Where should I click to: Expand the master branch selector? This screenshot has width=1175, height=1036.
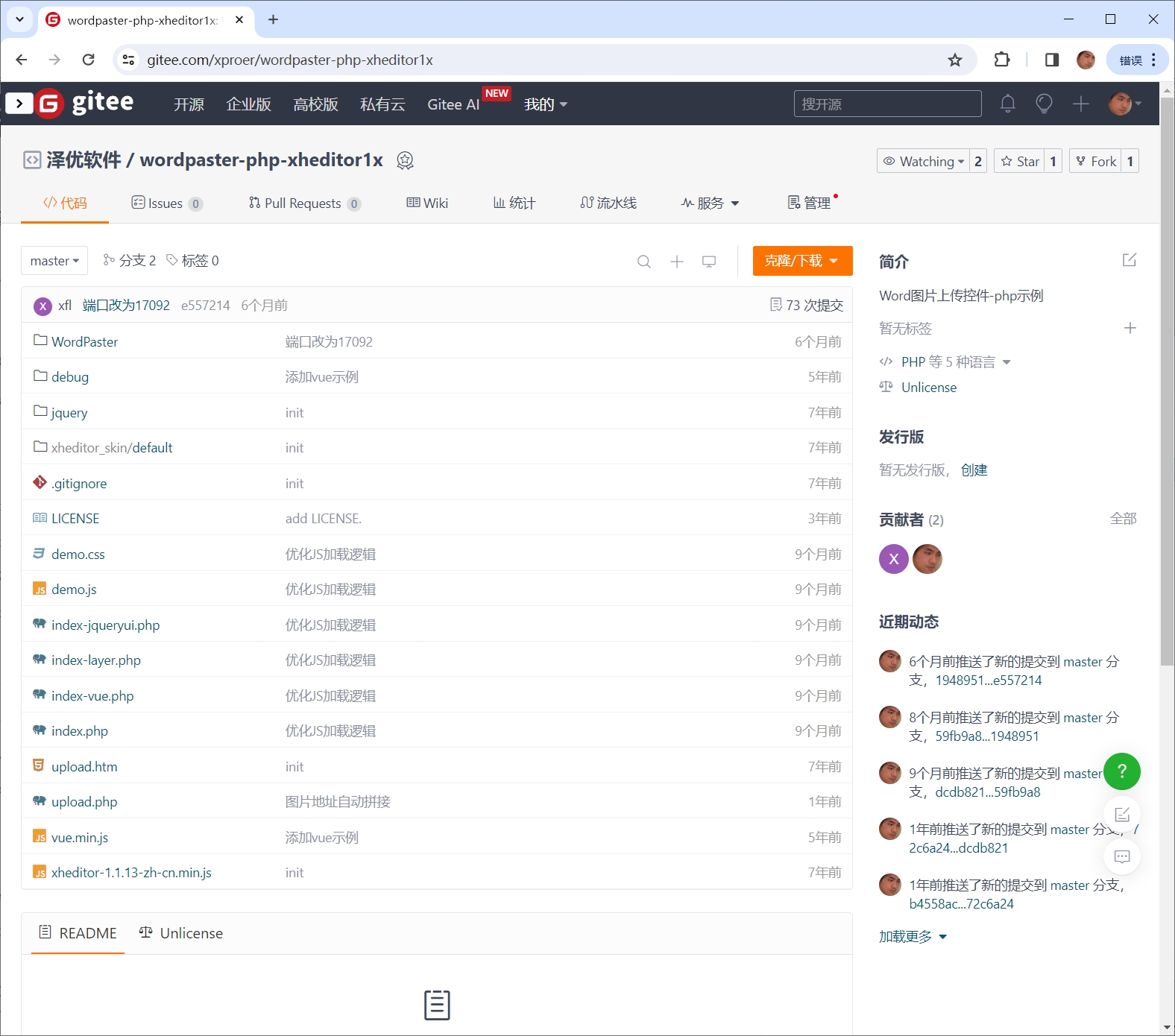(54, 261)
